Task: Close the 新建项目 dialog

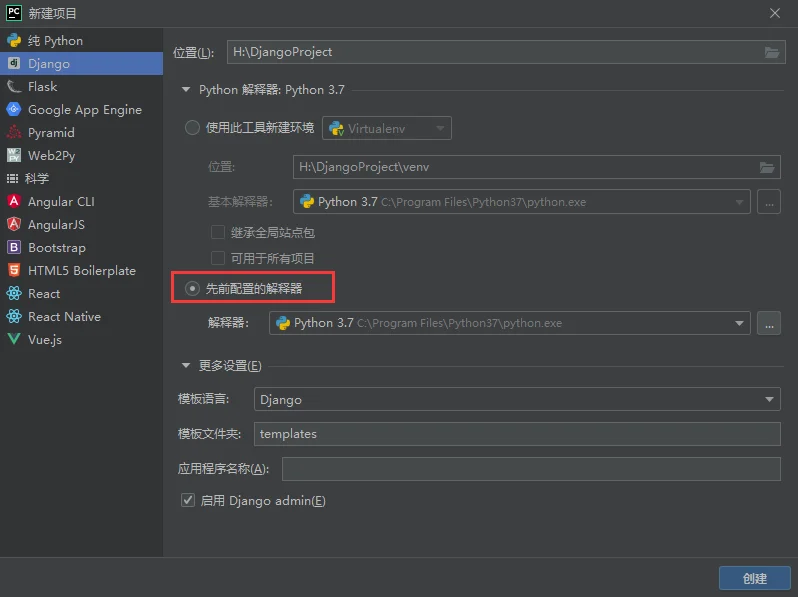Action: tap(775, 13)
